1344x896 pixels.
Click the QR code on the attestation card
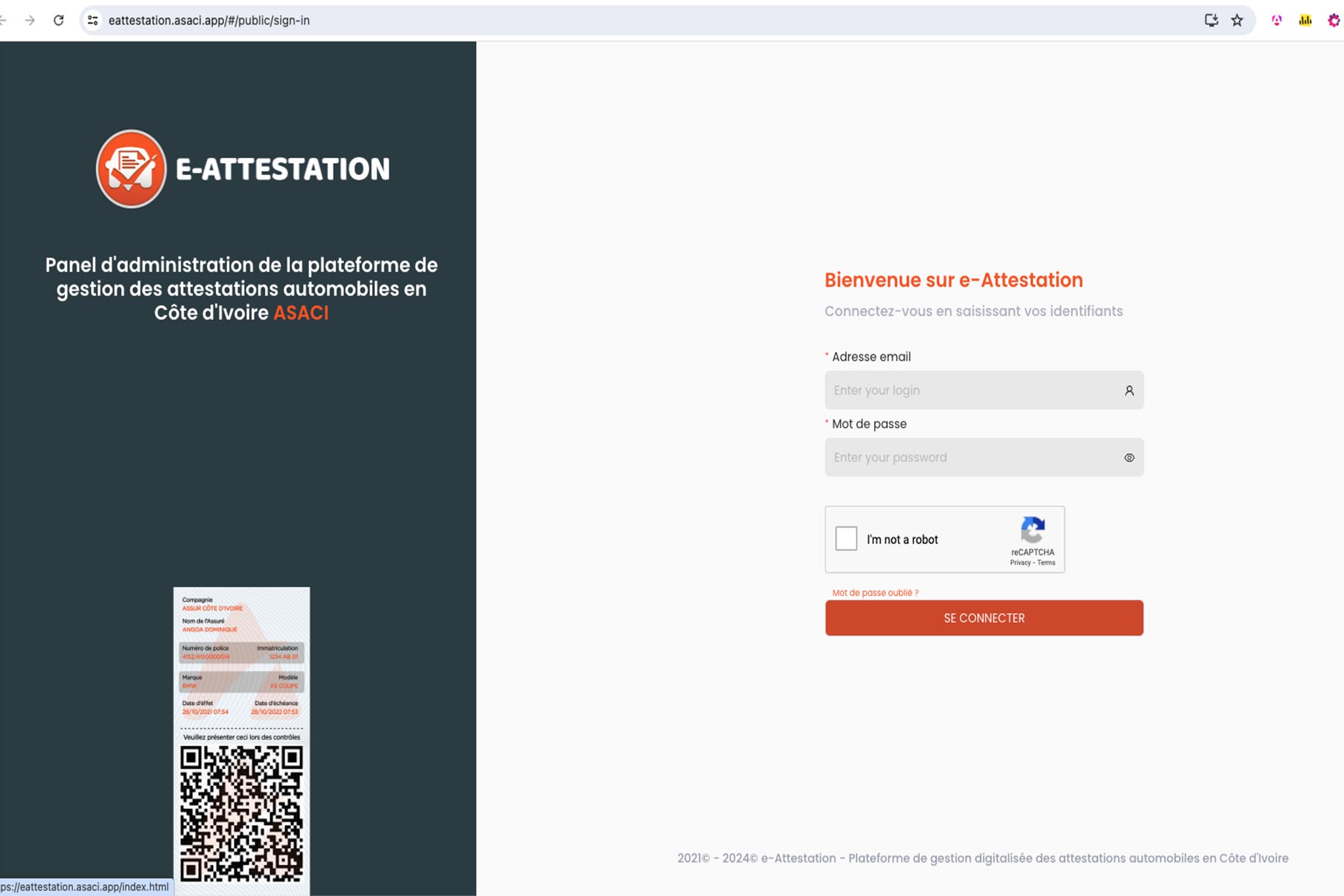click(241, 813)
